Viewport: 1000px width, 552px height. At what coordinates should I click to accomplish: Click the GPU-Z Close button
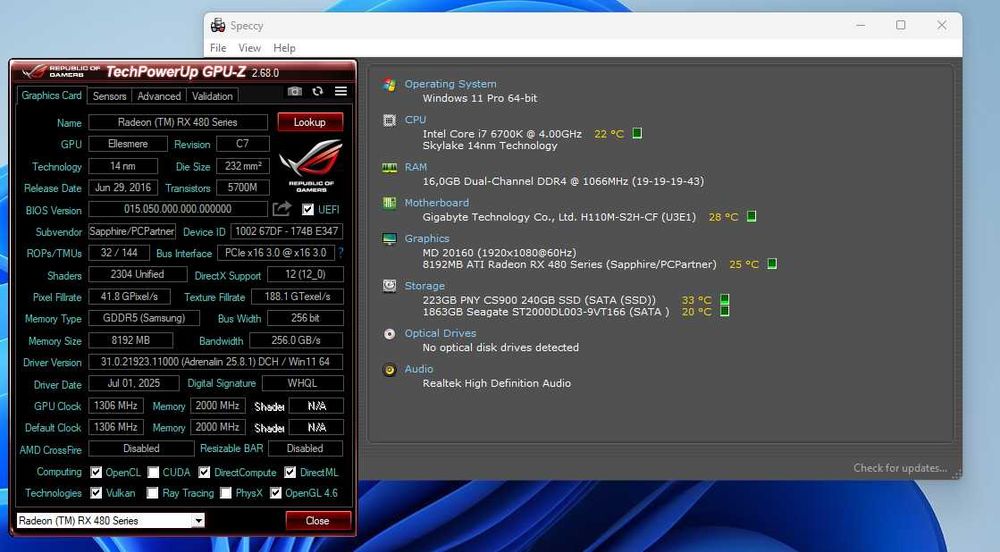coord(318,521)
